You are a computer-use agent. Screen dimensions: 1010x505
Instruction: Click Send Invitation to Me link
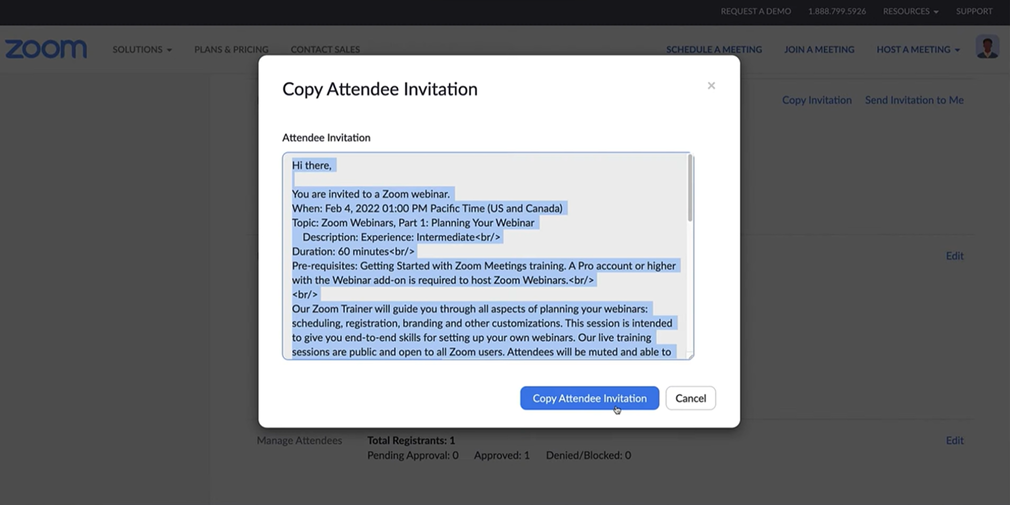point(914,100)
